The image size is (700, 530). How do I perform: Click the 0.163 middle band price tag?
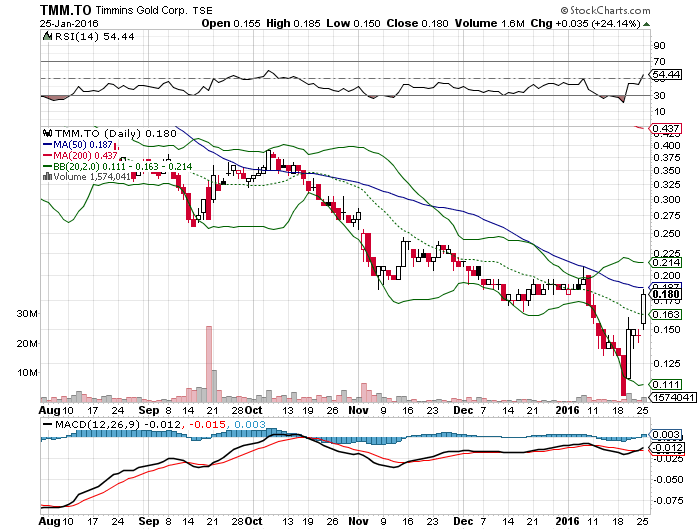click(666, 314)
